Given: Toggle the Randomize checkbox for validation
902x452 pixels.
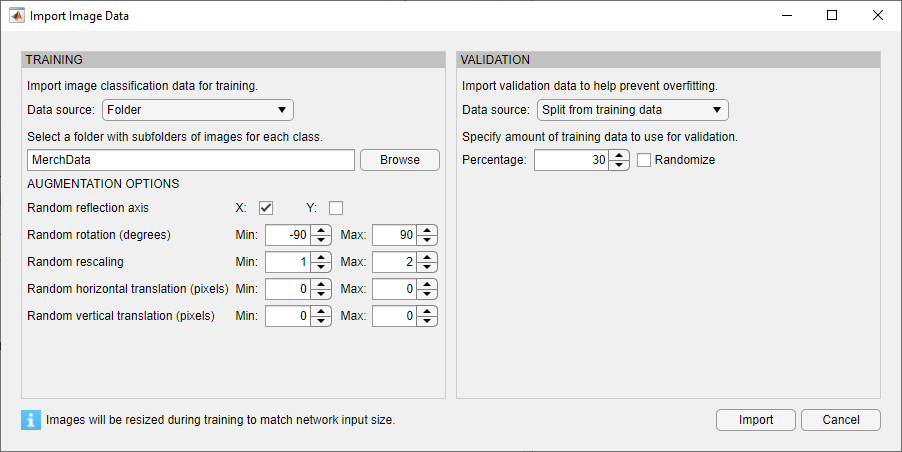Looking at the screenshot, I should click(645, 160).
